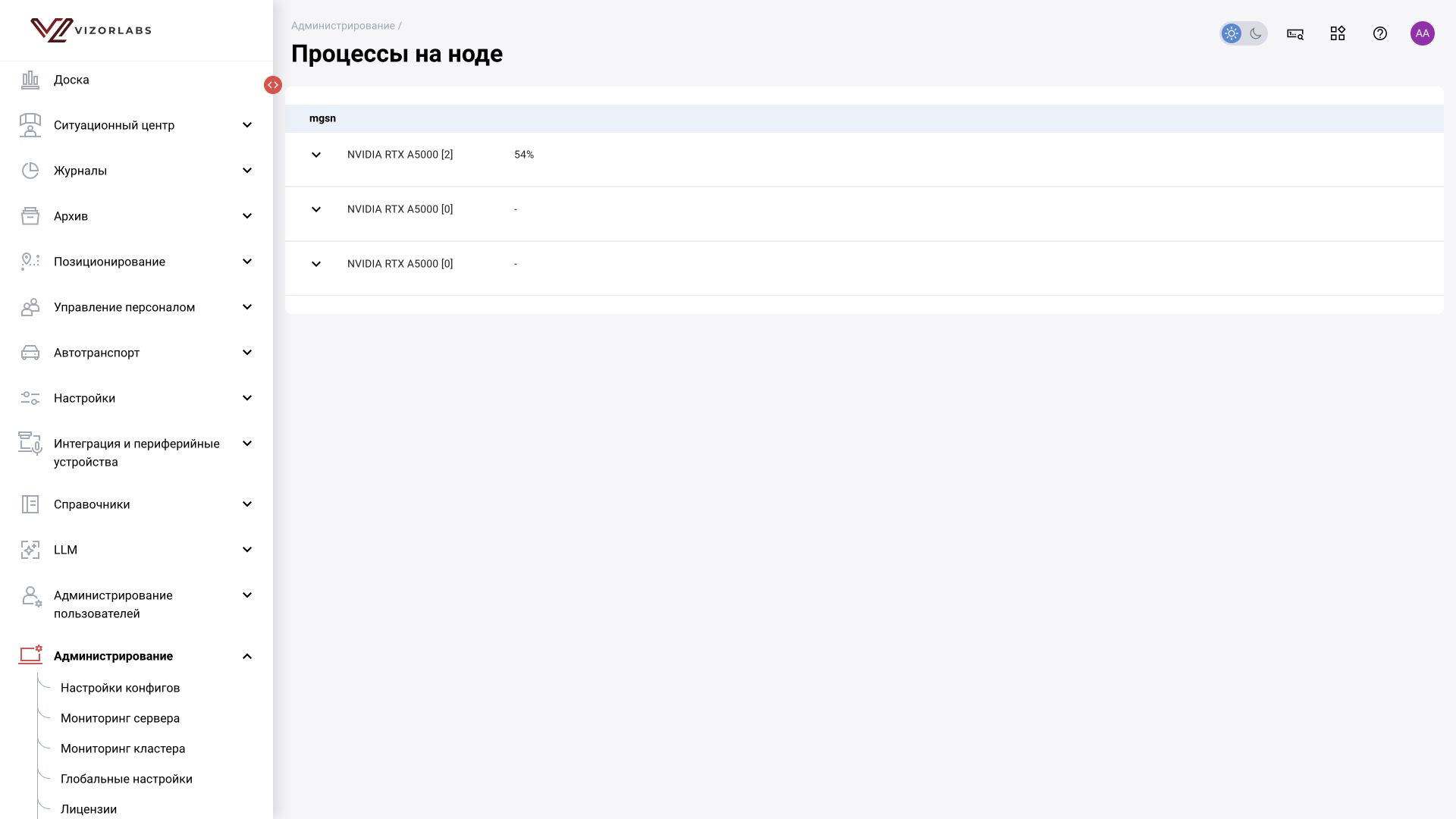Collapse the sidebar with red arrow button

(273, 85)
